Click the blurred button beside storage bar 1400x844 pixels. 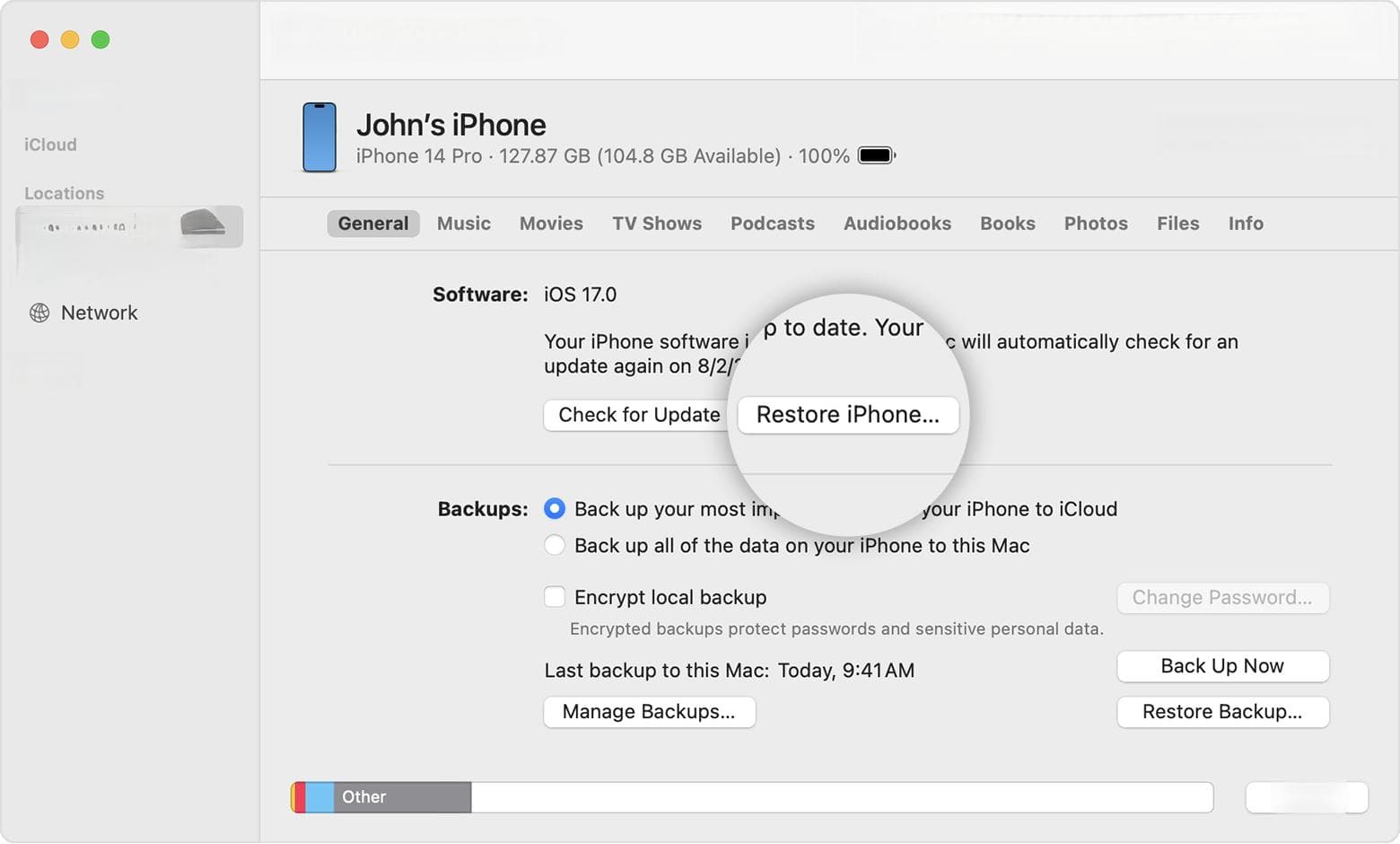(1307, 797)
